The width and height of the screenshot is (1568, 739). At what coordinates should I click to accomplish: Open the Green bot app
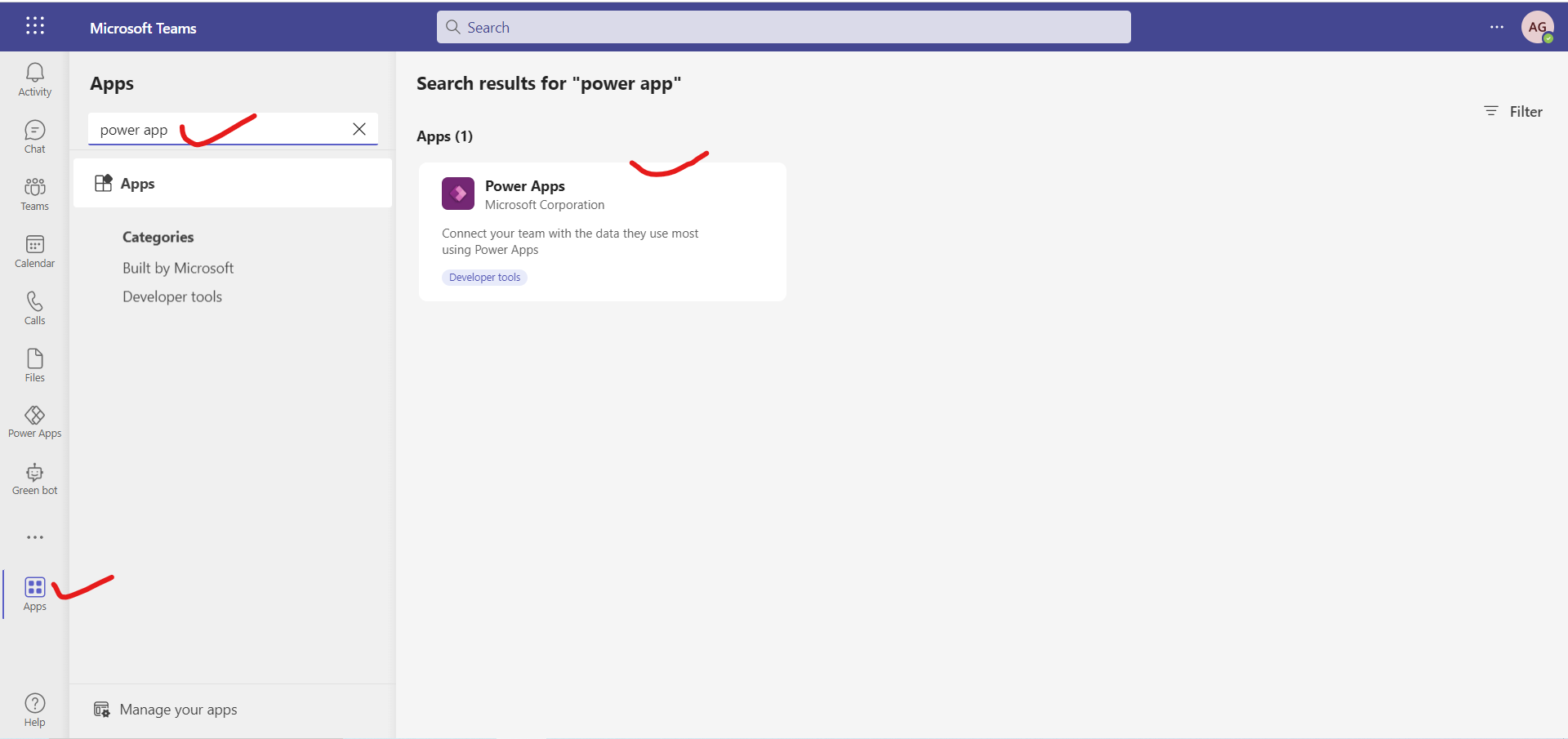tap(34, 479)
